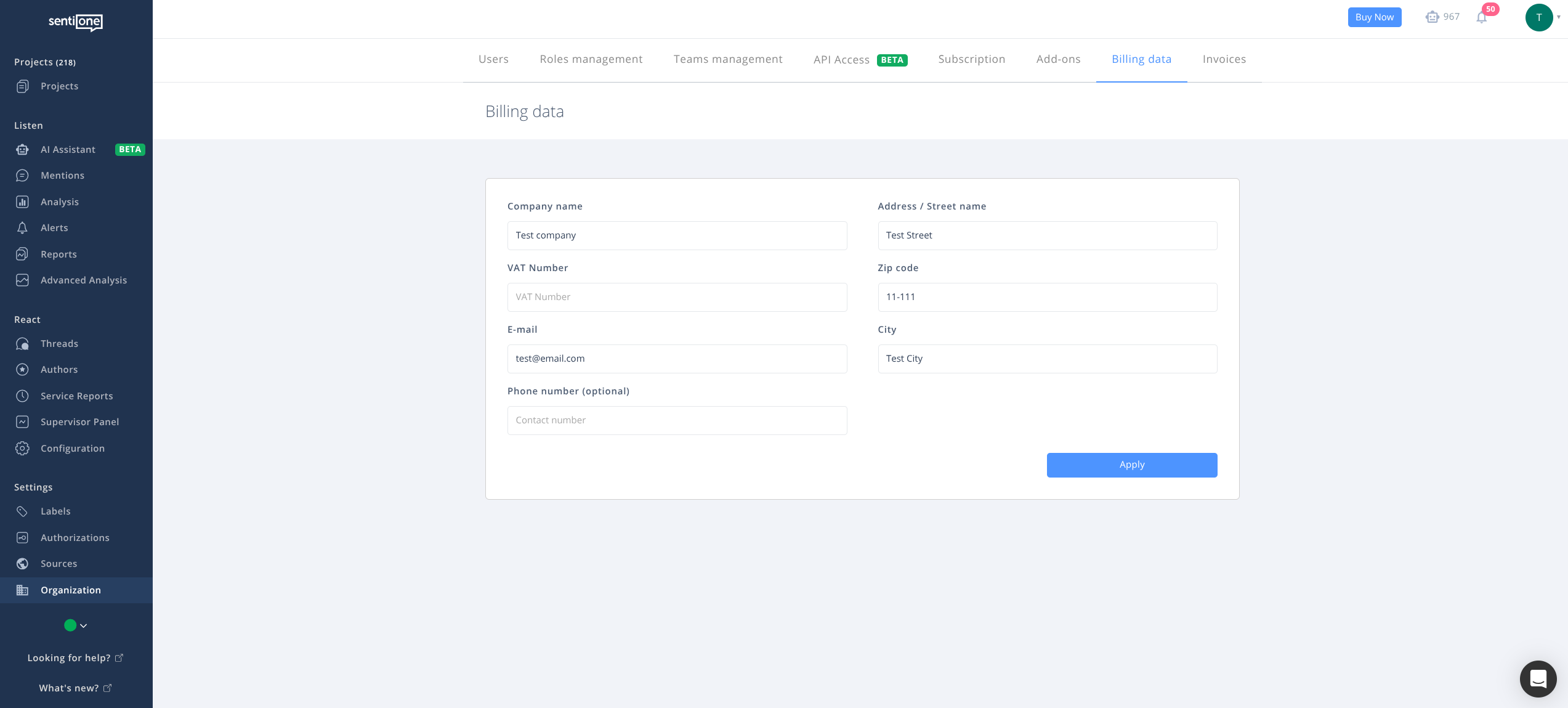Open Sources globe icon
Viewport: 1568px width, 708px height.
click(x=22, y=564)
